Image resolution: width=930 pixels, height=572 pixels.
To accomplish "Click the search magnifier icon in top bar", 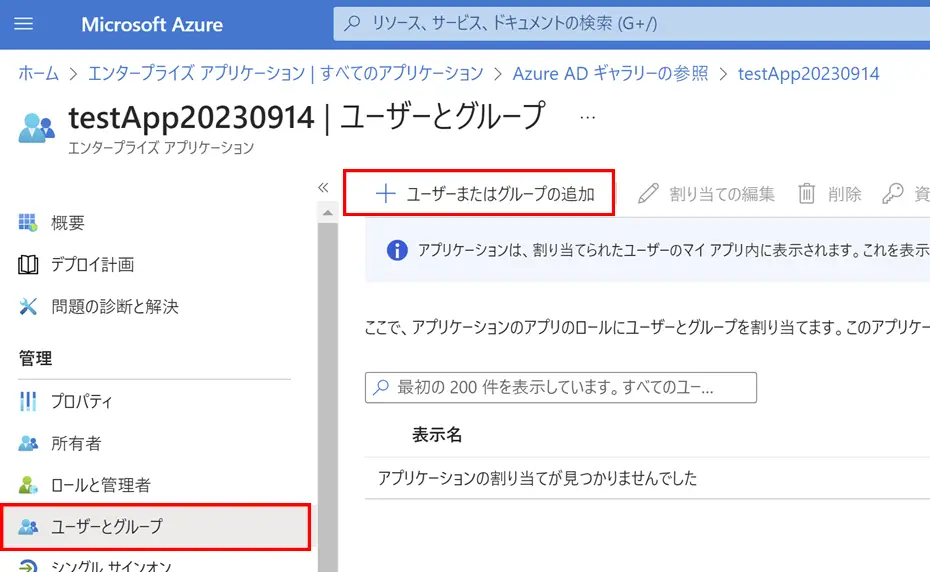I will point(352,23).
